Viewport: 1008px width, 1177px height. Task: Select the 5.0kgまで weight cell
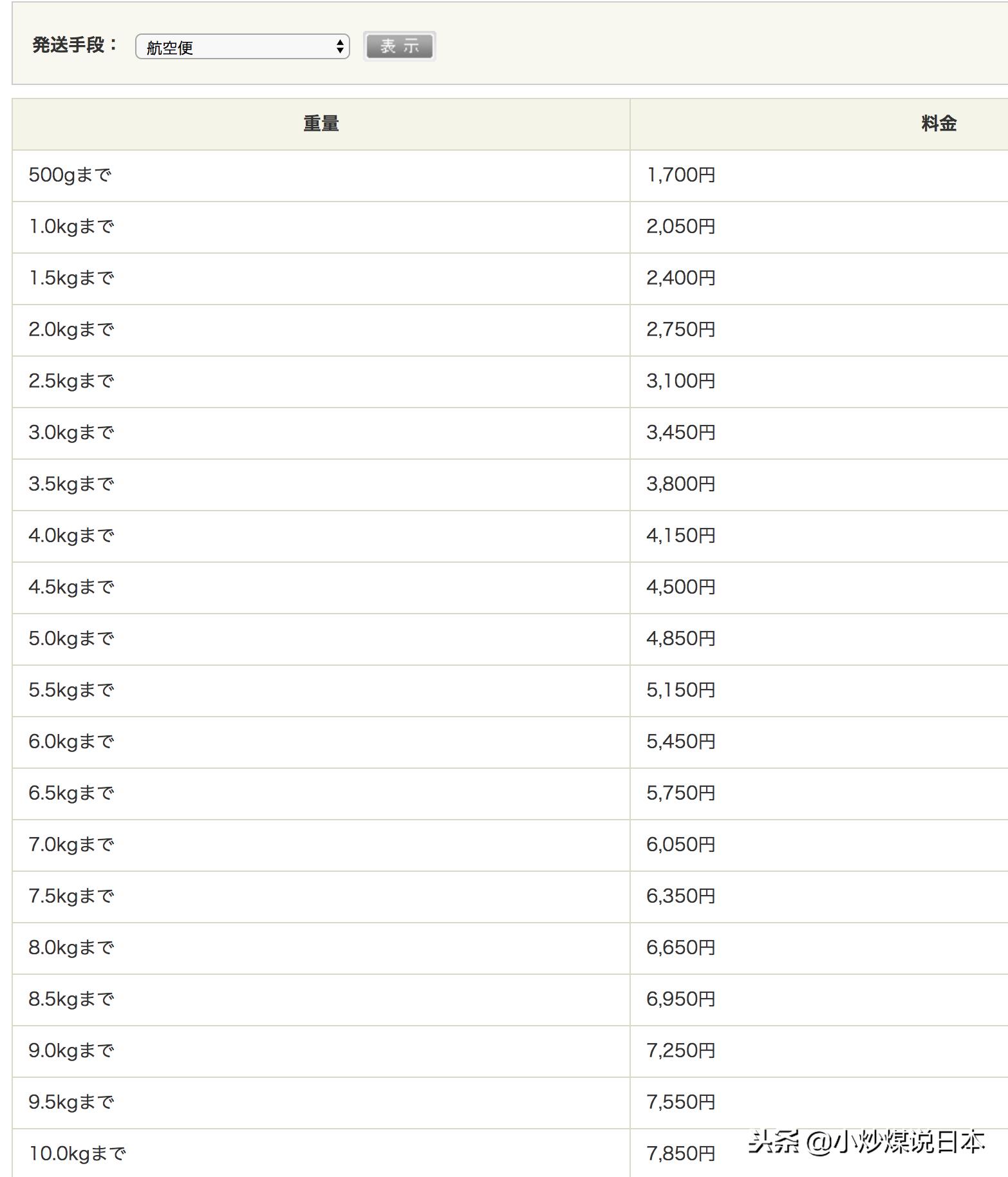(71, 639)
